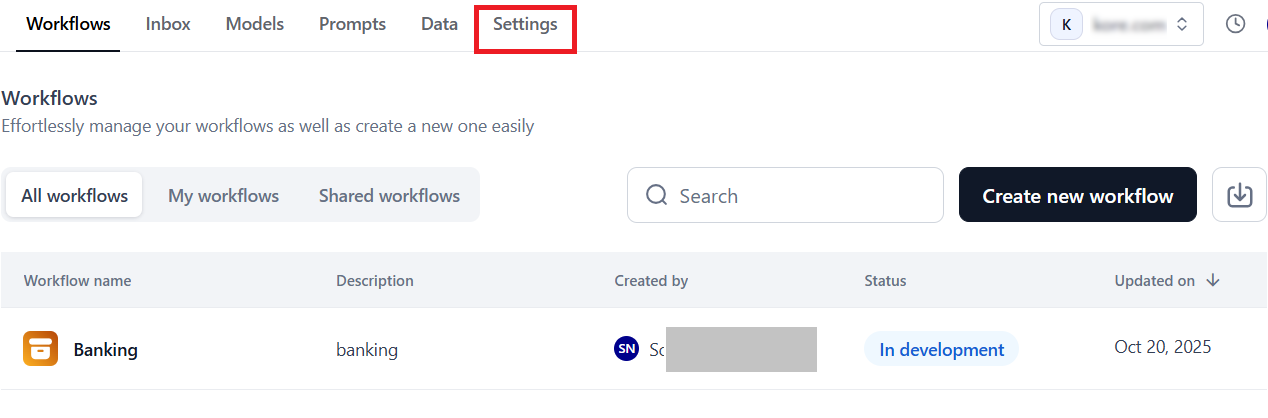Open the Inbox tab

[168, 24]
